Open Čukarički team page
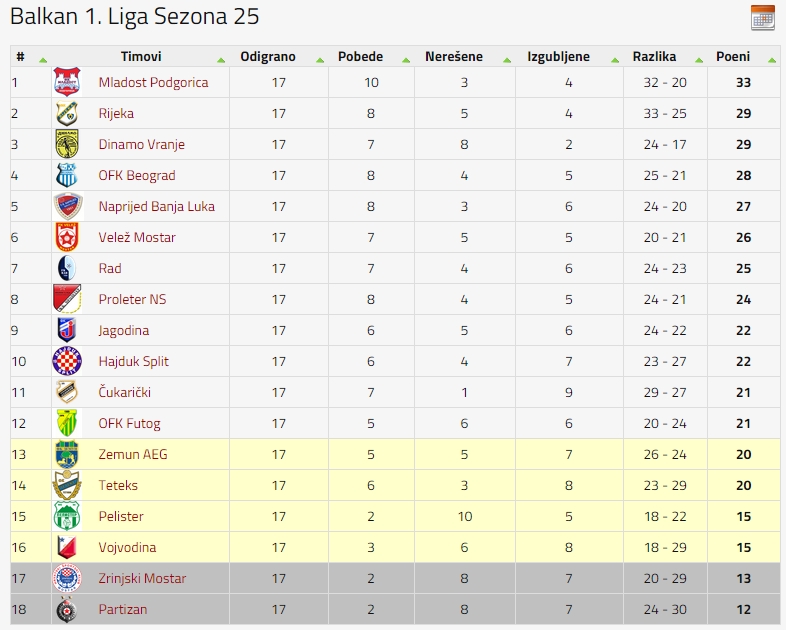 [124, 392]
